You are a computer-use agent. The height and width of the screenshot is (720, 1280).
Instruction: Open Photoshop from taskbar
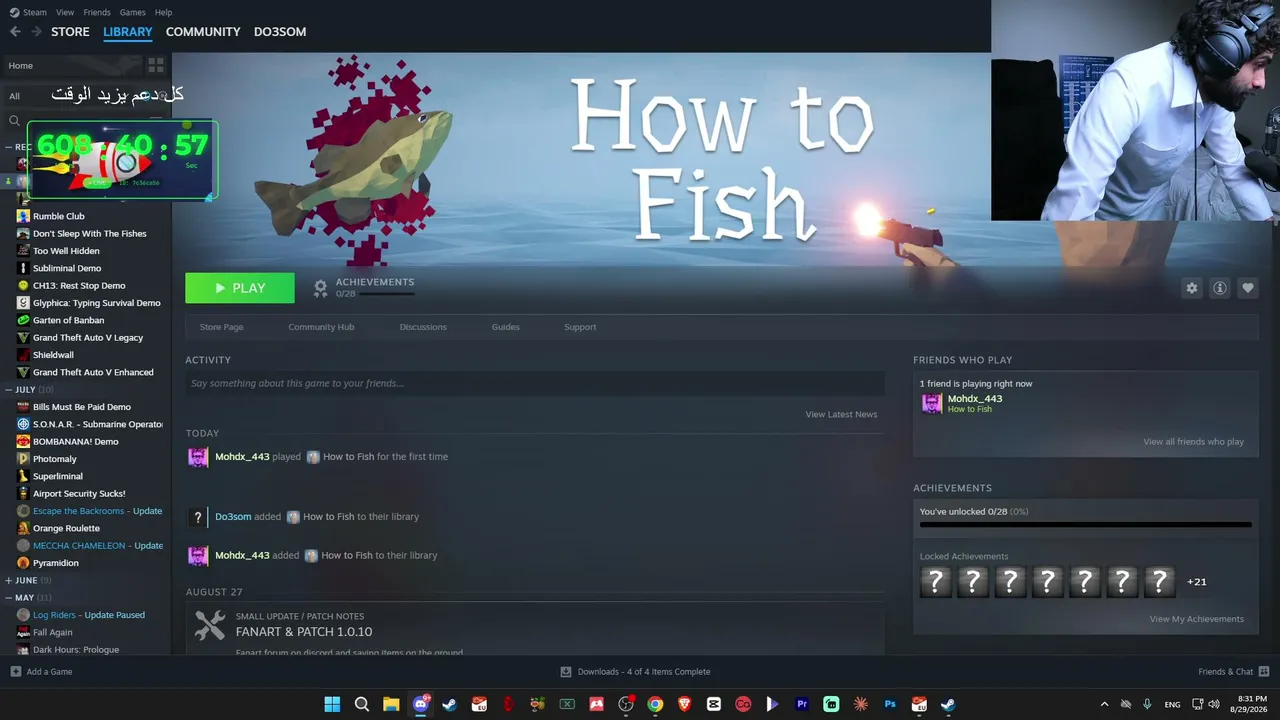pos(889,704)
